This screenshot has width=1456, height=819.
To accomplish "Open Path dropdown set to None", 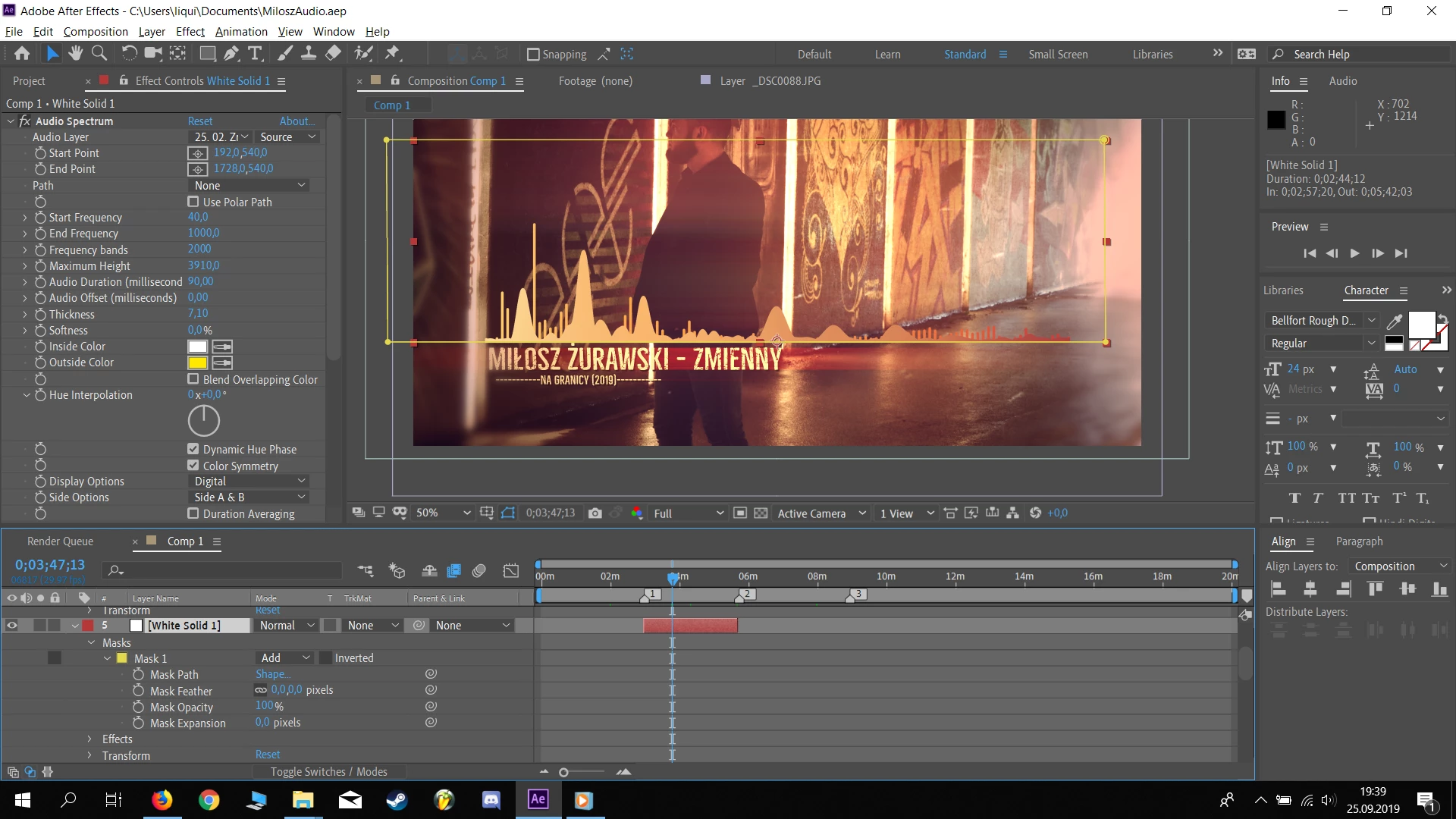I will coord(249,186).
